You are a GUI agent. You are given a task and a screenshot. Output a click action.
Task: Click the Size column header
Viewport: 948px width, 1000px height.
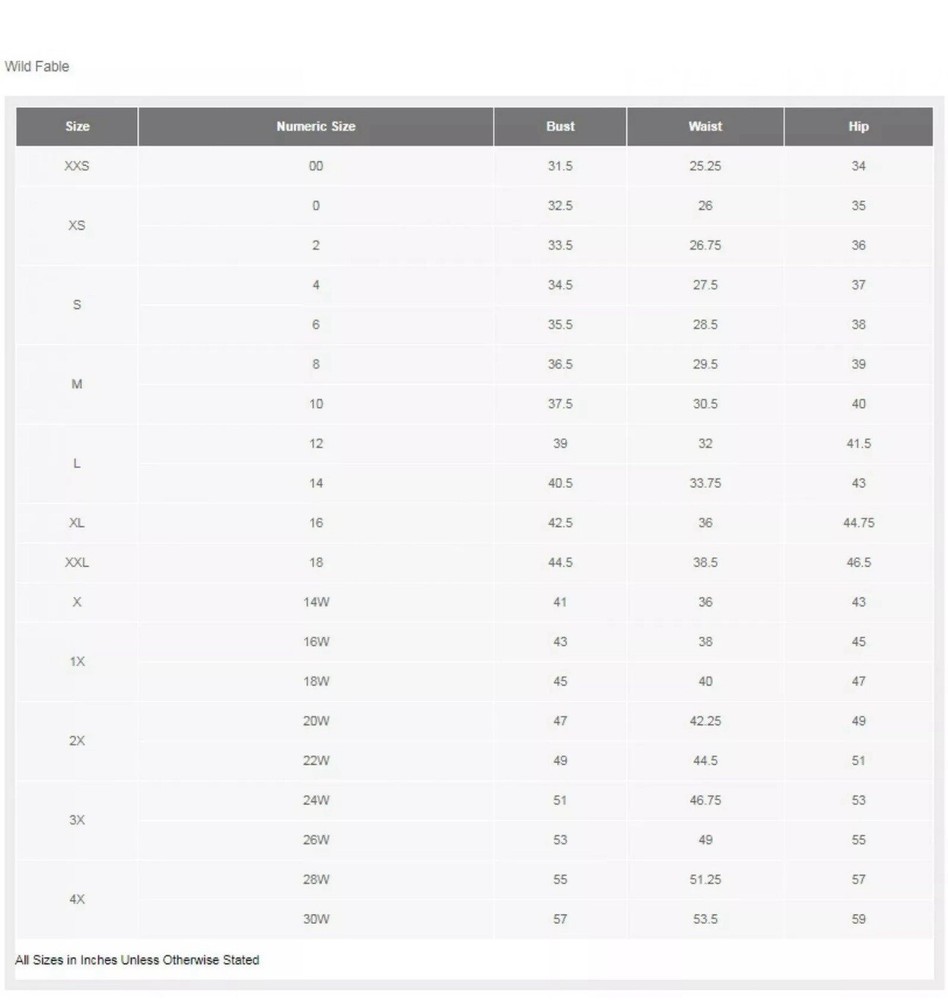pyautogui.click(x=77, y=126)
